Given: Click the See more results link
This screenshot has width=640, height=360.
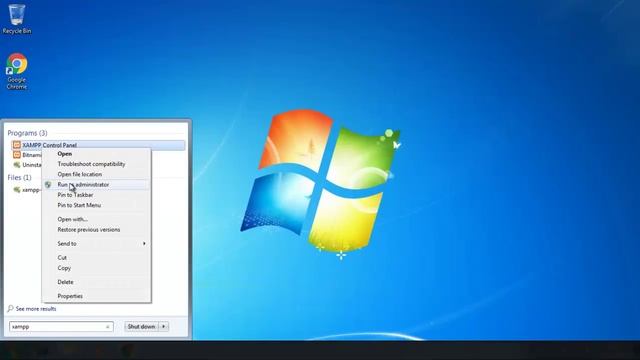Looking at the screenshot, I should pyautogui.click(x=36, y=309).
